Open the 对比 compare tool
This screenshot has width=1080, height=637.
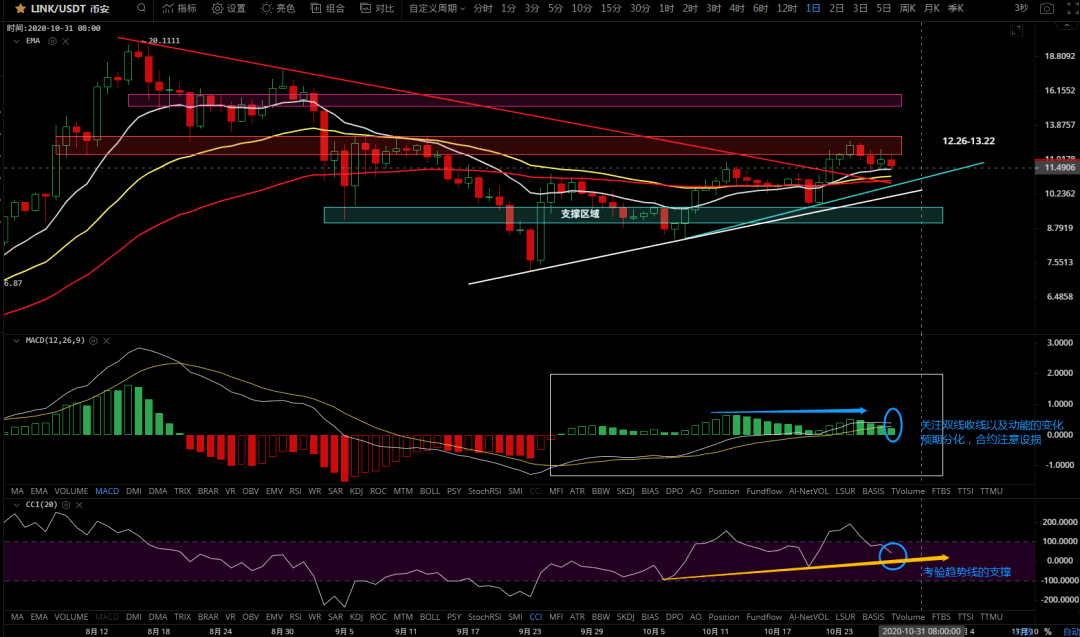tap(377, 8)
